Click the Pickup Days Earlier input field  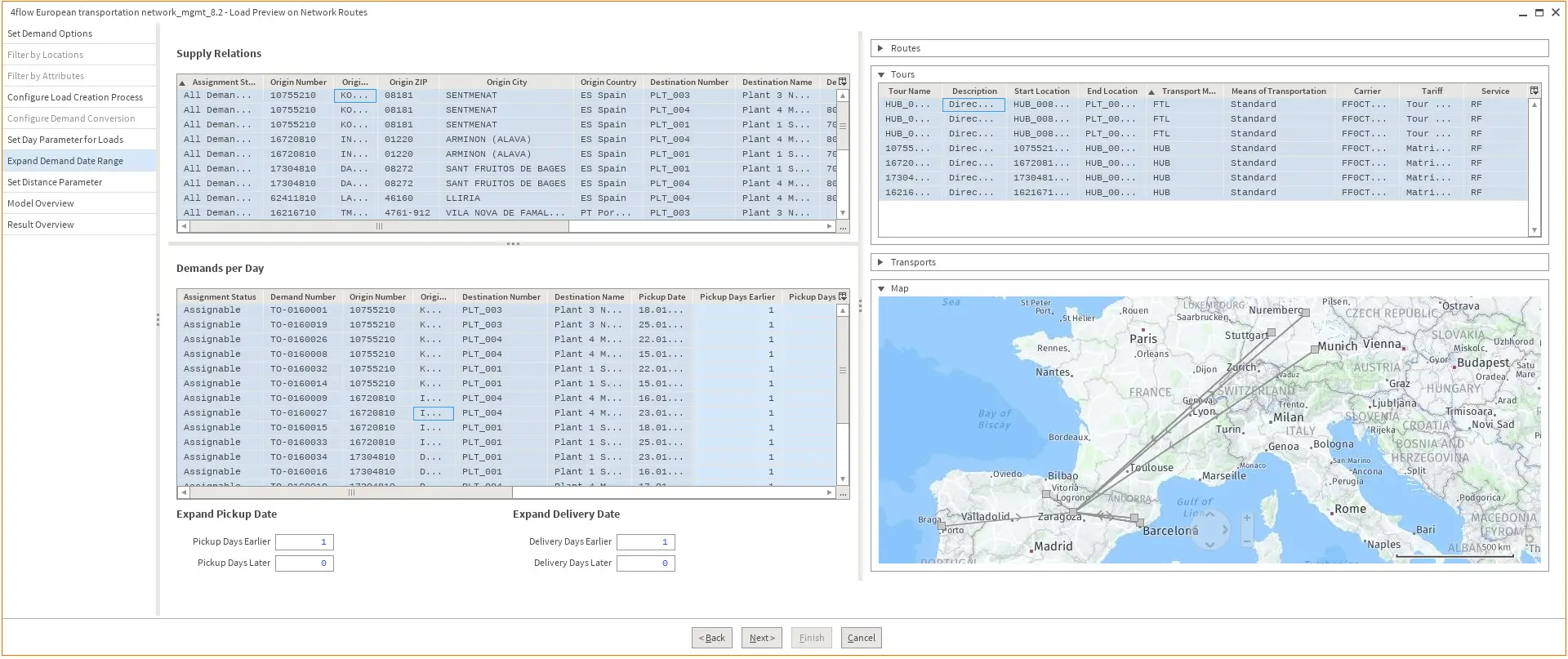pos(304,542)
